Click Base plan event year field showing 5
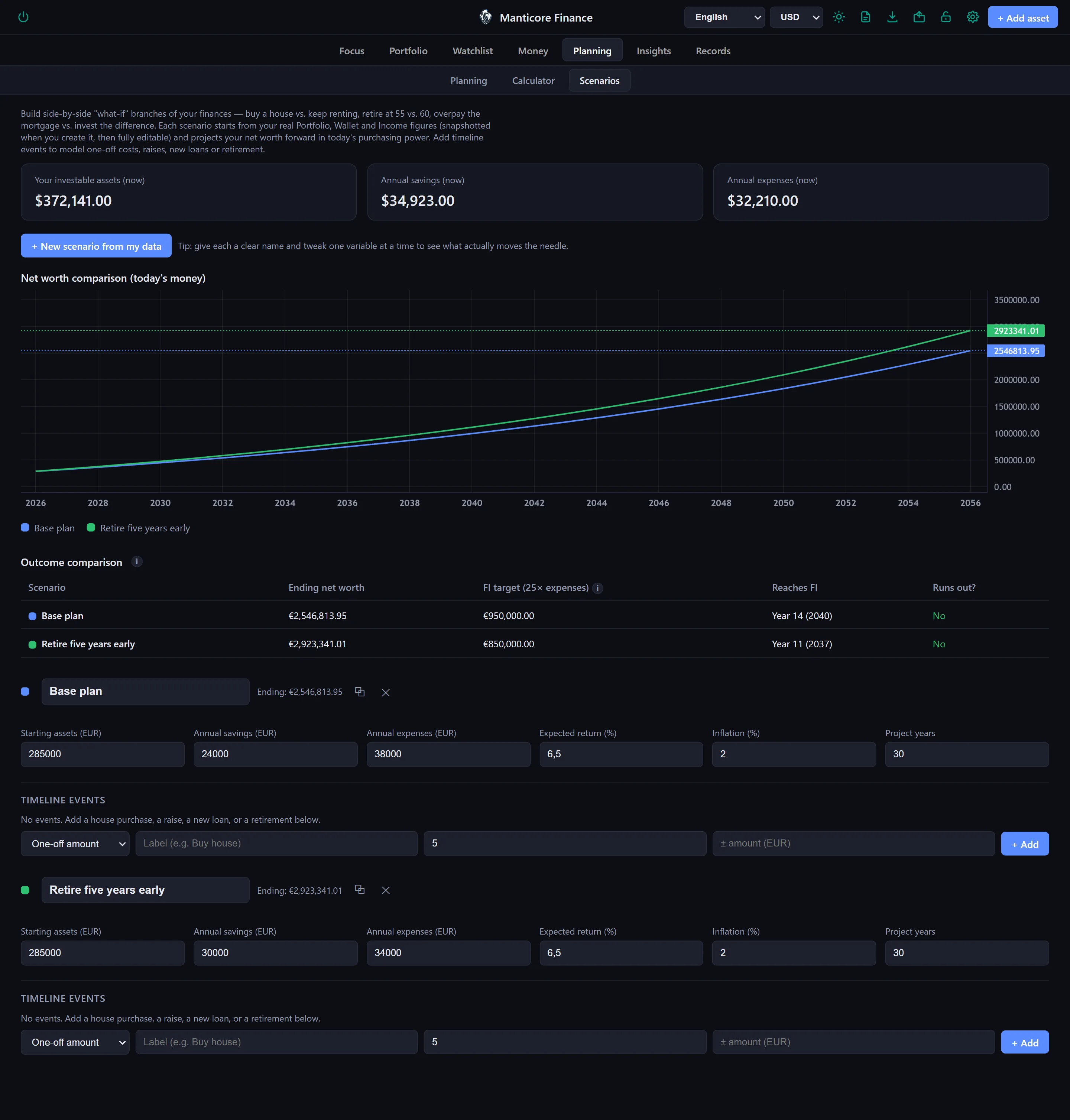The image size is (1070, 1120). click(565, 843)
